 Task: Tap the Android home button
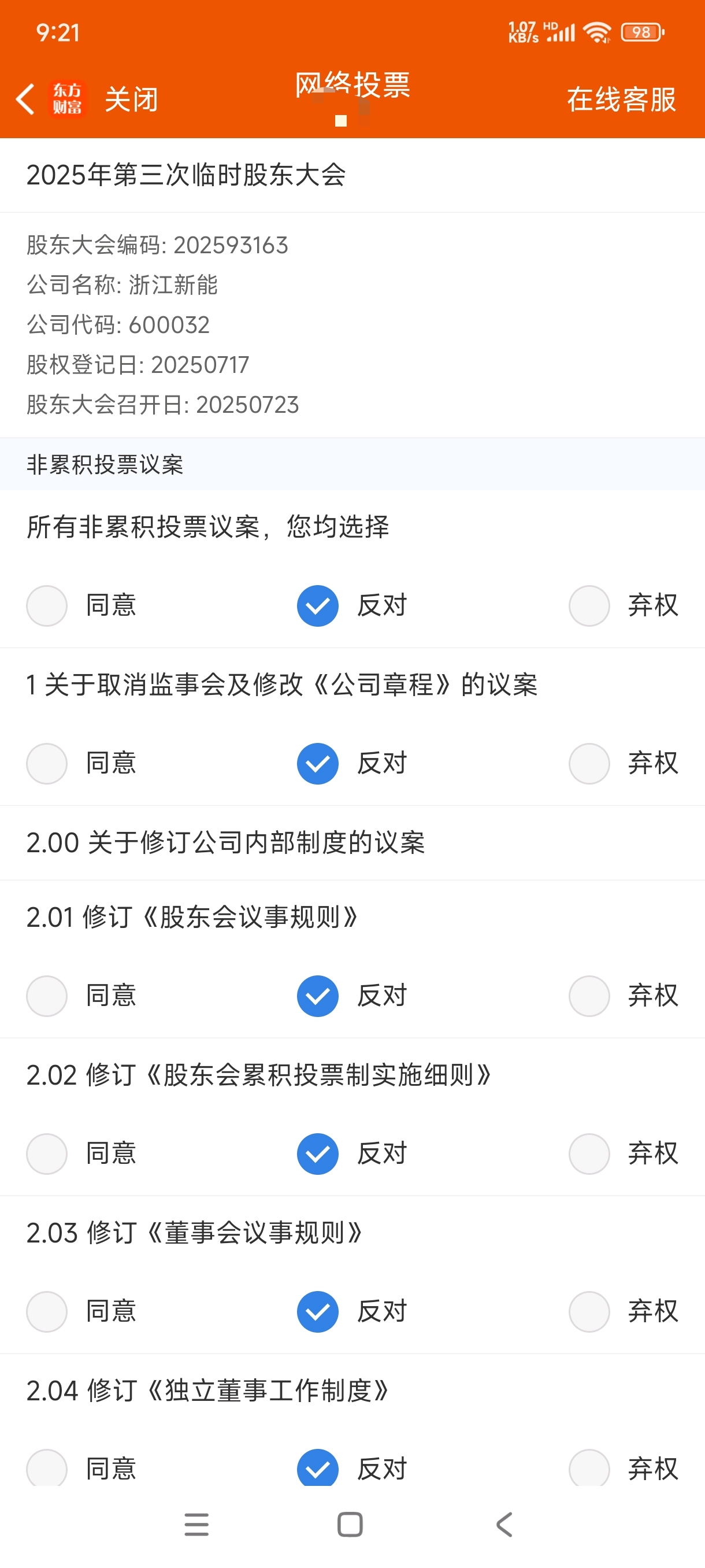coord(350,1525)
